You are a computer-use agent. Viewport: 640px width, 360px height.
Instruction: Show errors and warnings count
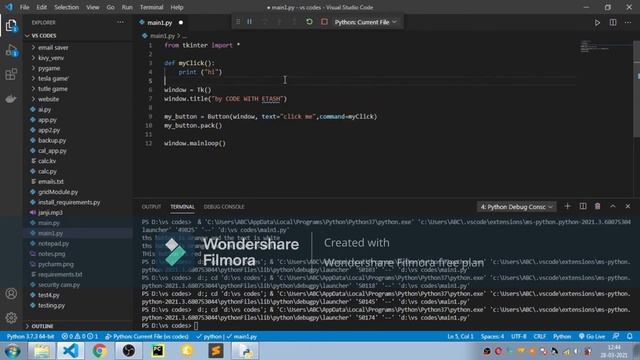[x=80, y=336]
